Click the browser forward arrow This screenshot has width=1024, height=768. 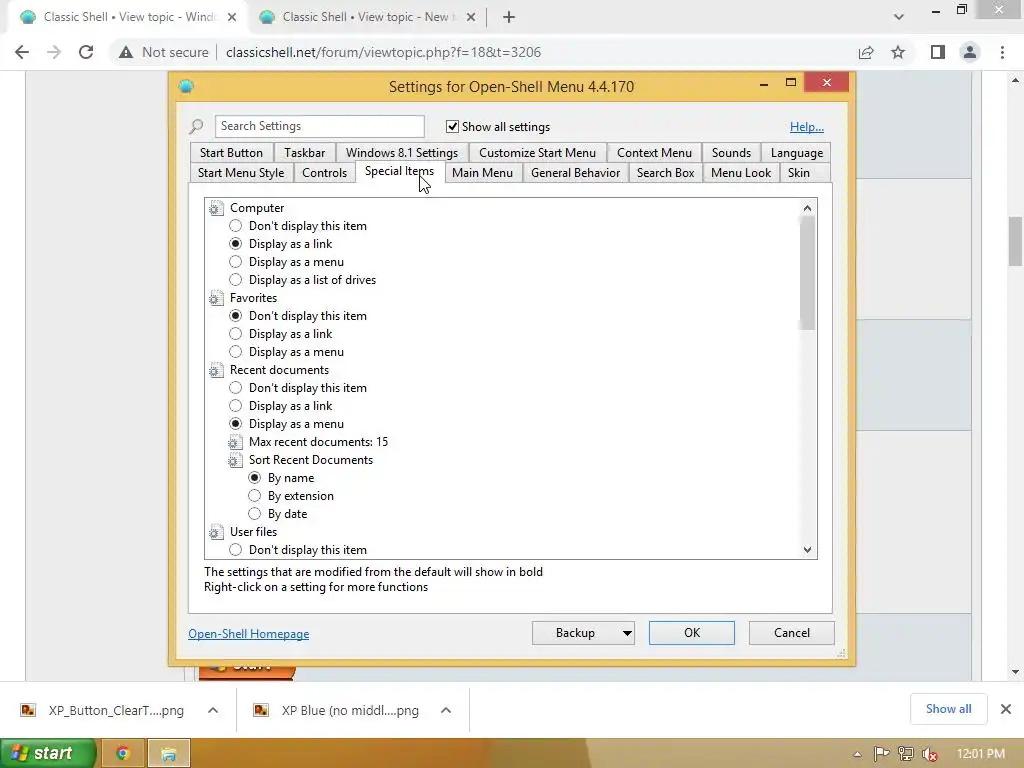click(x=54, y=52)
